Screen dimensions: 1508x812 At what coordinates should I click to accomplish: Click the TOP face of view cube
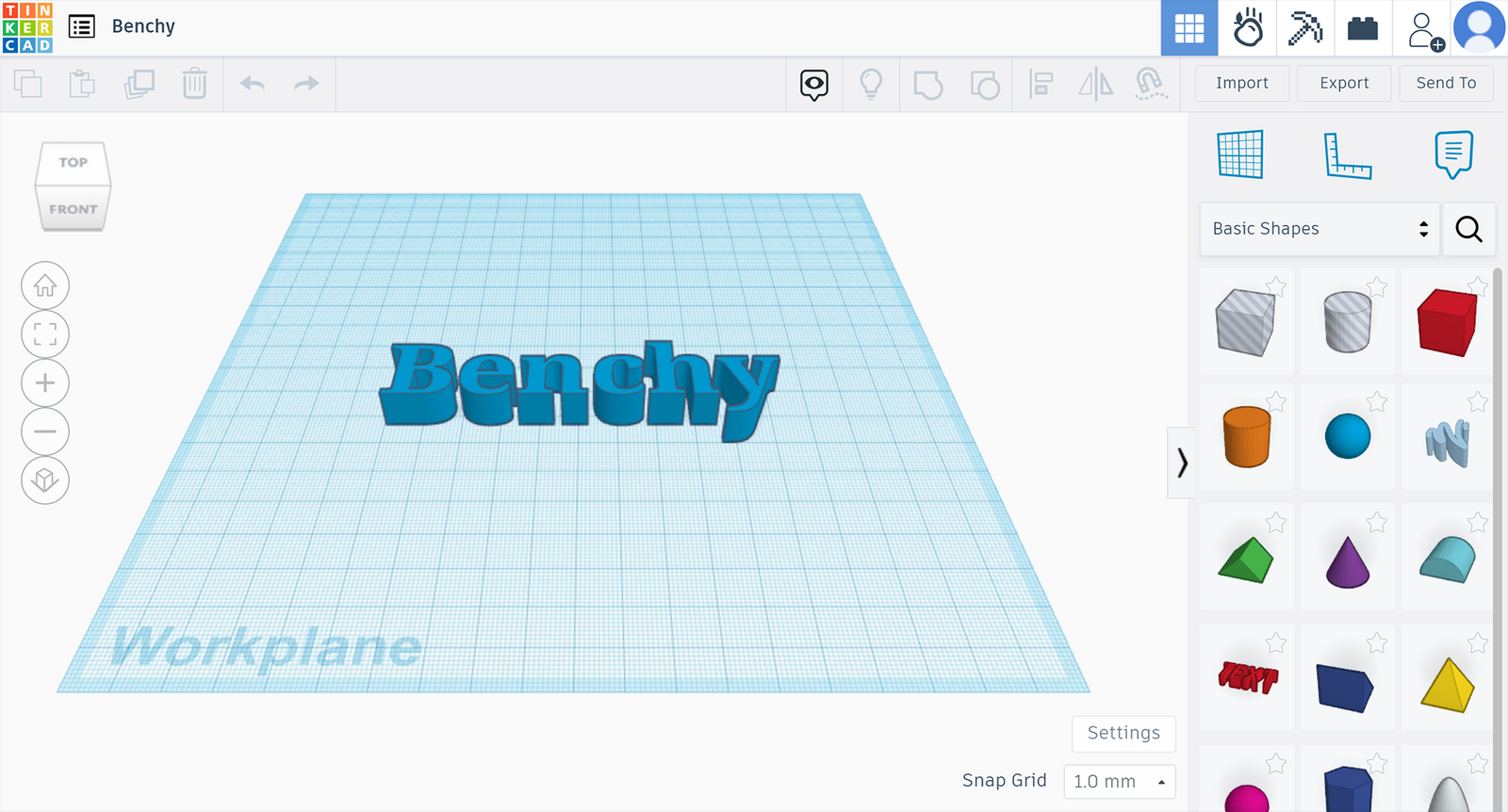click(74, 162)
